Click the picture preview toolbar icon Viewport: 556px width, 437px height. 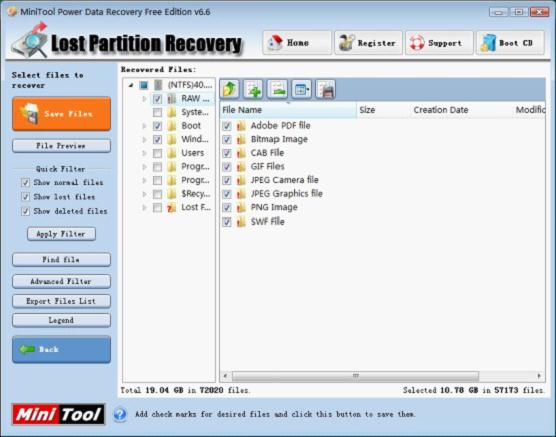pyautogui.click(x=277, y=89)
